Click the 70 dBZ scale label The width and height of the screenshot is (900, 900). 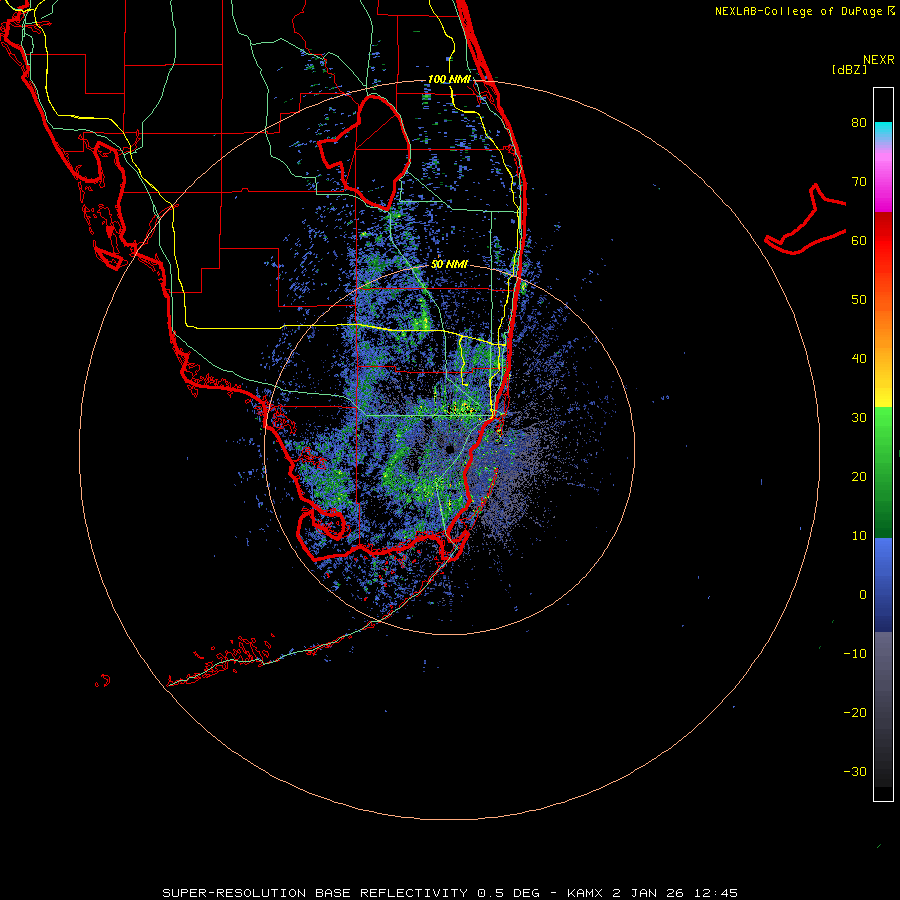[859, 182]
